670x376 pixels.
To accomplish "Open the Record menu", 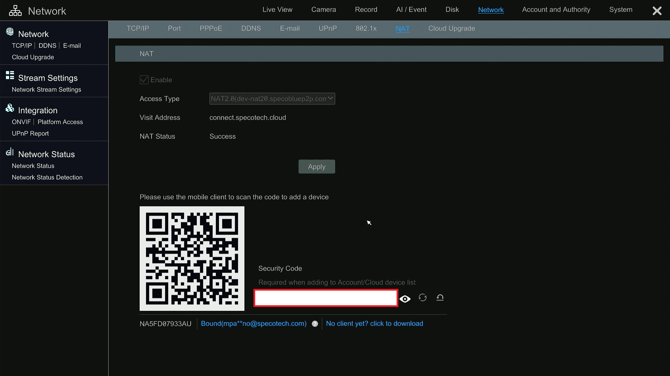I will (366, 9).
